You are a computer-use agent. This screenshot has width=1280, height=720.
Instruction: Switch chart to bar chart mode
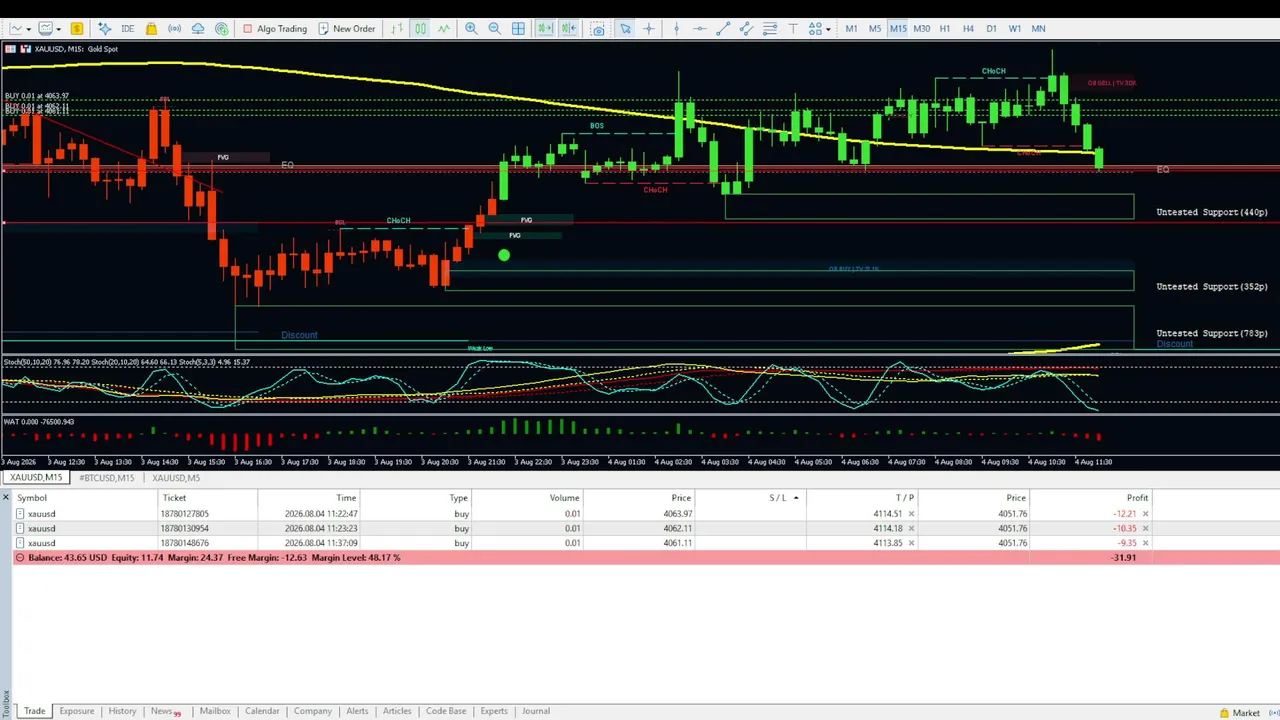click(397, 28)
